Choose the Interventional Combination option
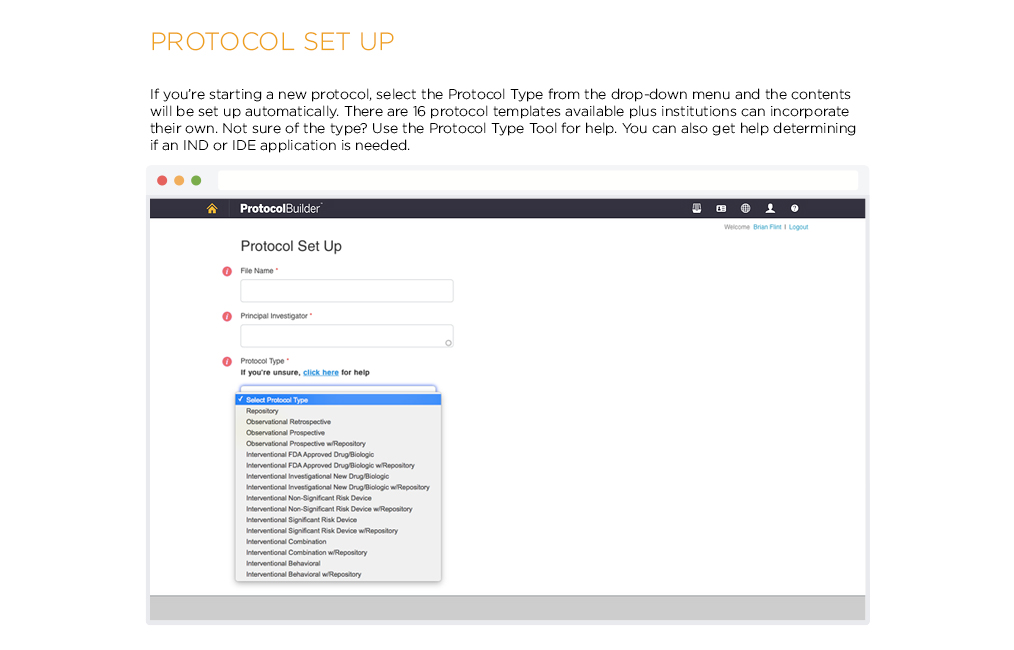1014x650 pixels. (x=286, y=542)
